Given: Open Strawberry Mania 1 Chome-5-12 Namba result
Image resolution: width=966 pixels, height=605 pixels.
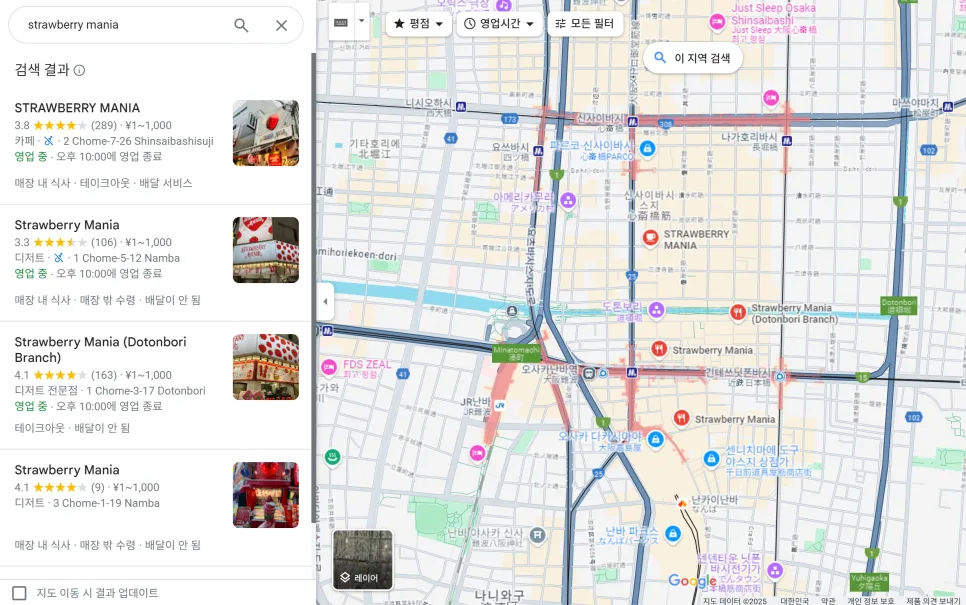Looking at the screenshot, I should (156, 262).
